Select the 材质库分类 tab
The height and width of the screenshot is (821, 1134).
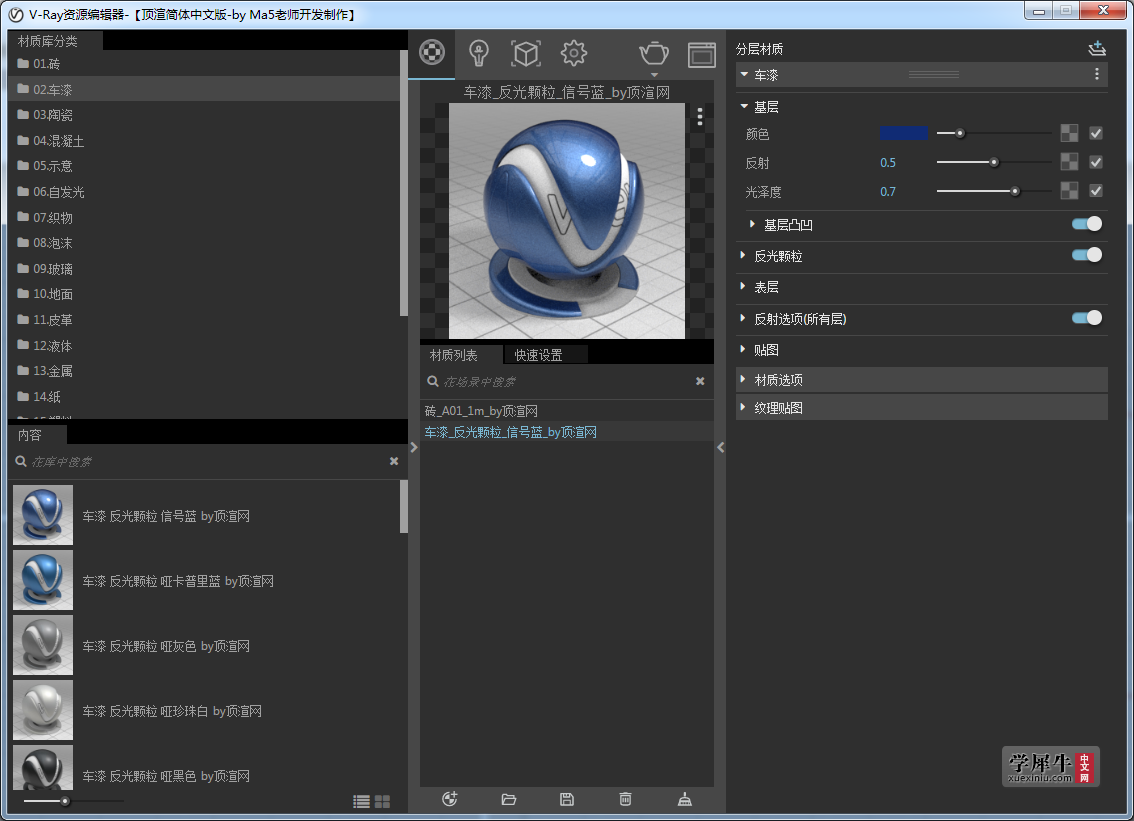point(55,41)
